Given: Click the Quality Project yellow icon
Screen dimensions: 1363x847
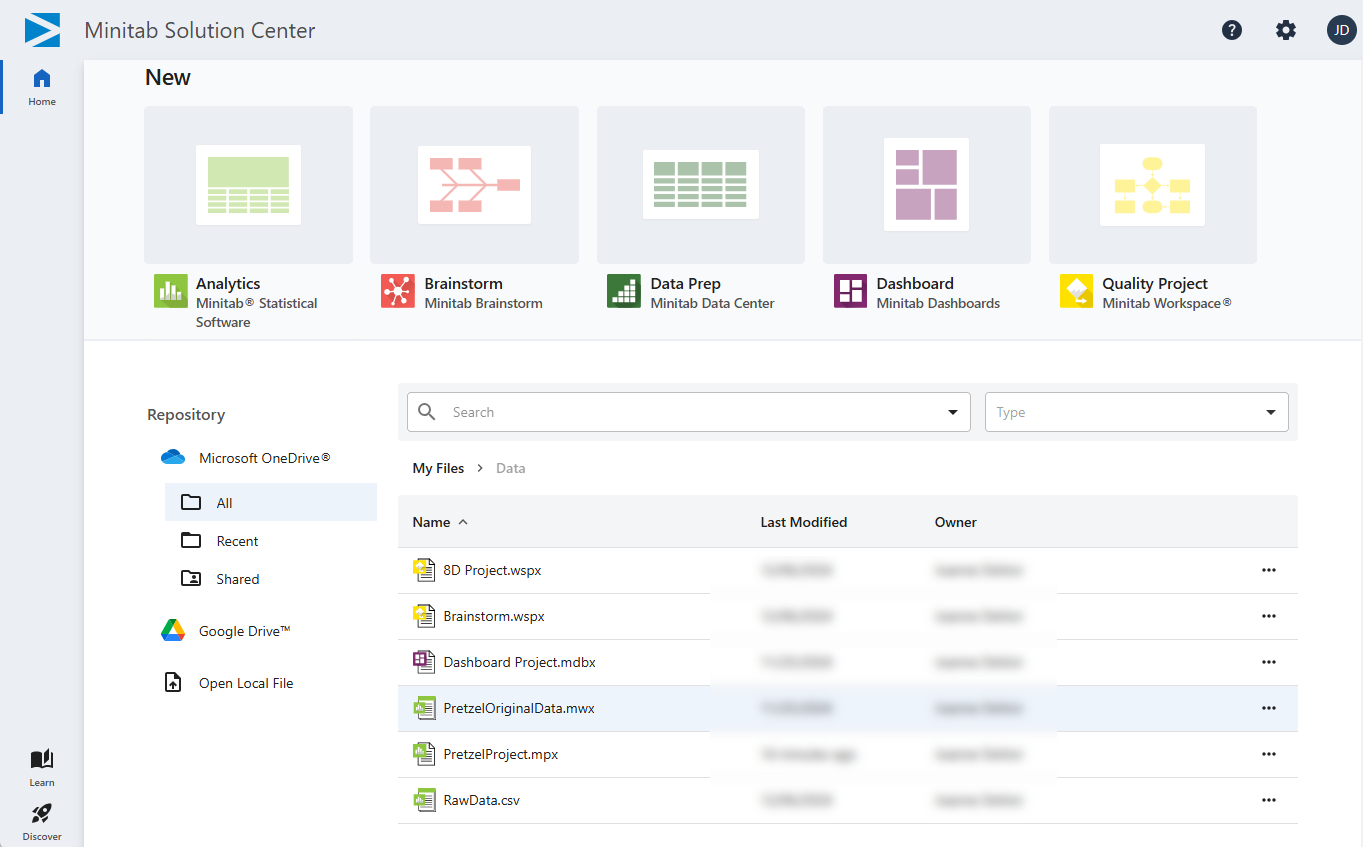Looking at the screenshot, I should [x=1077, y=291].
